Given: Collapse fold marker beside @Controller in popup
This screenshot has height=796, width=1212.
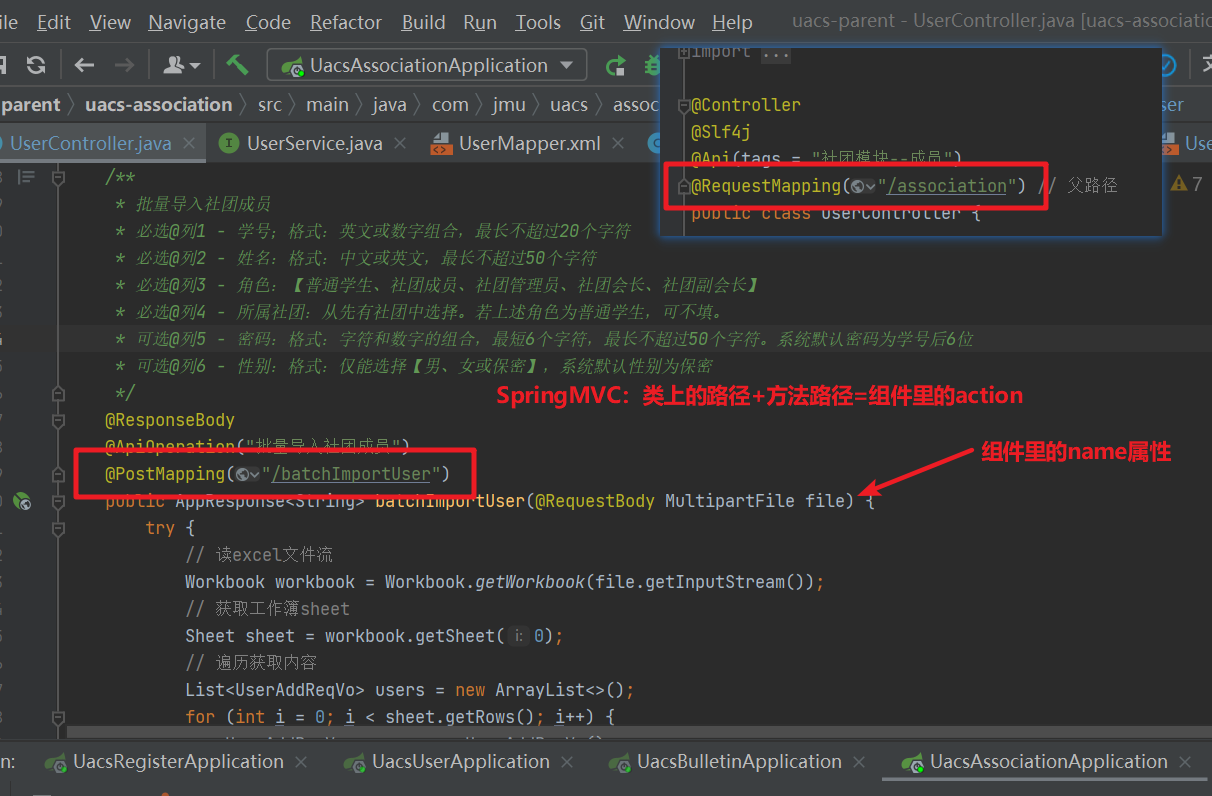Looking at the screenshot, I should point(684,105).
